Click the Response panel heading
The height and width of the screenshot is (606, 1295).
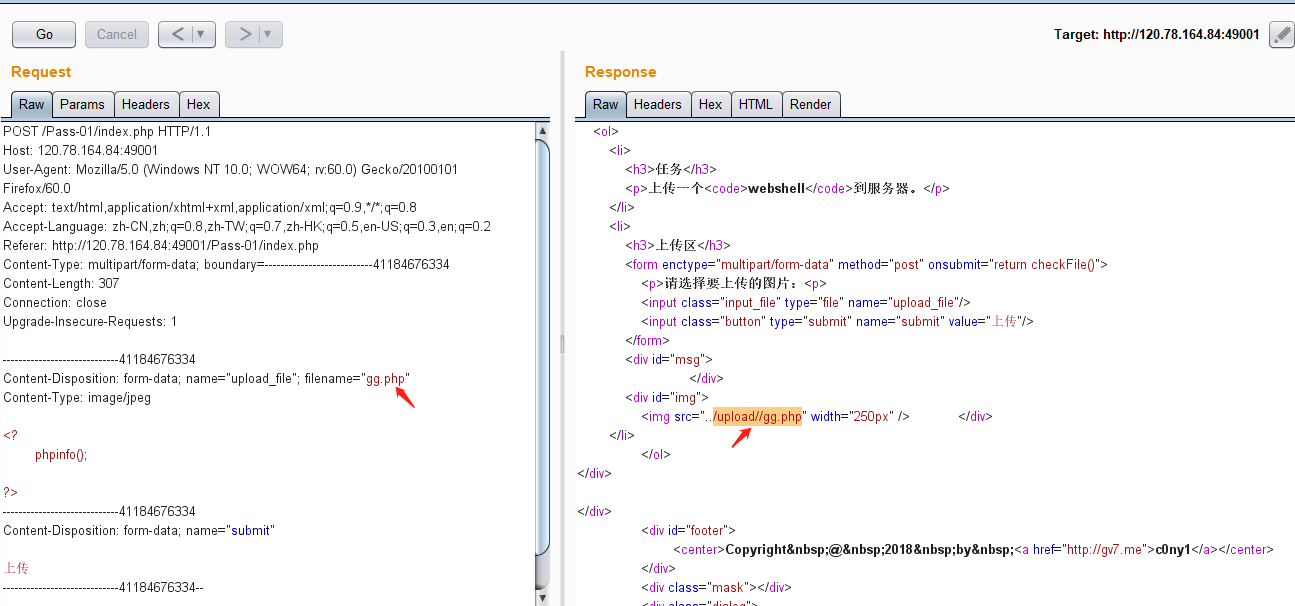[x=621, y=72]
